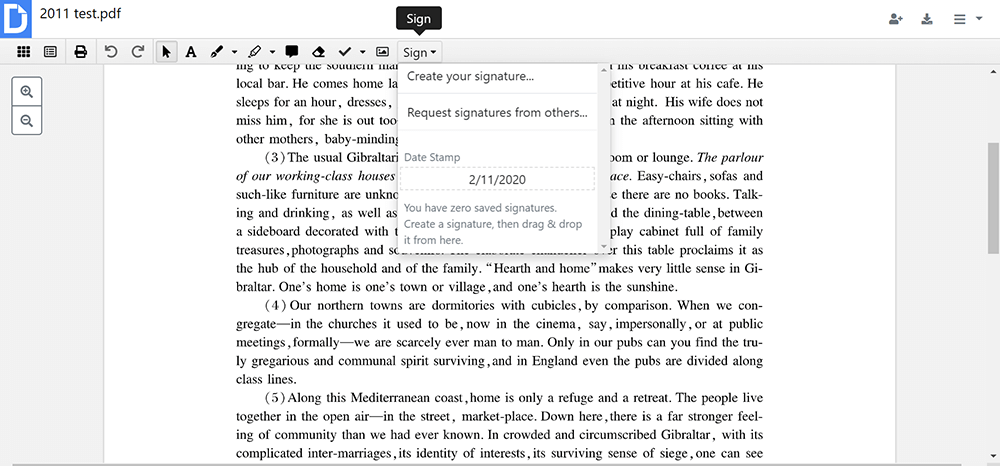Insert an image using picture icon
This screenshot has width=1000, height=466.
point(382,52)
